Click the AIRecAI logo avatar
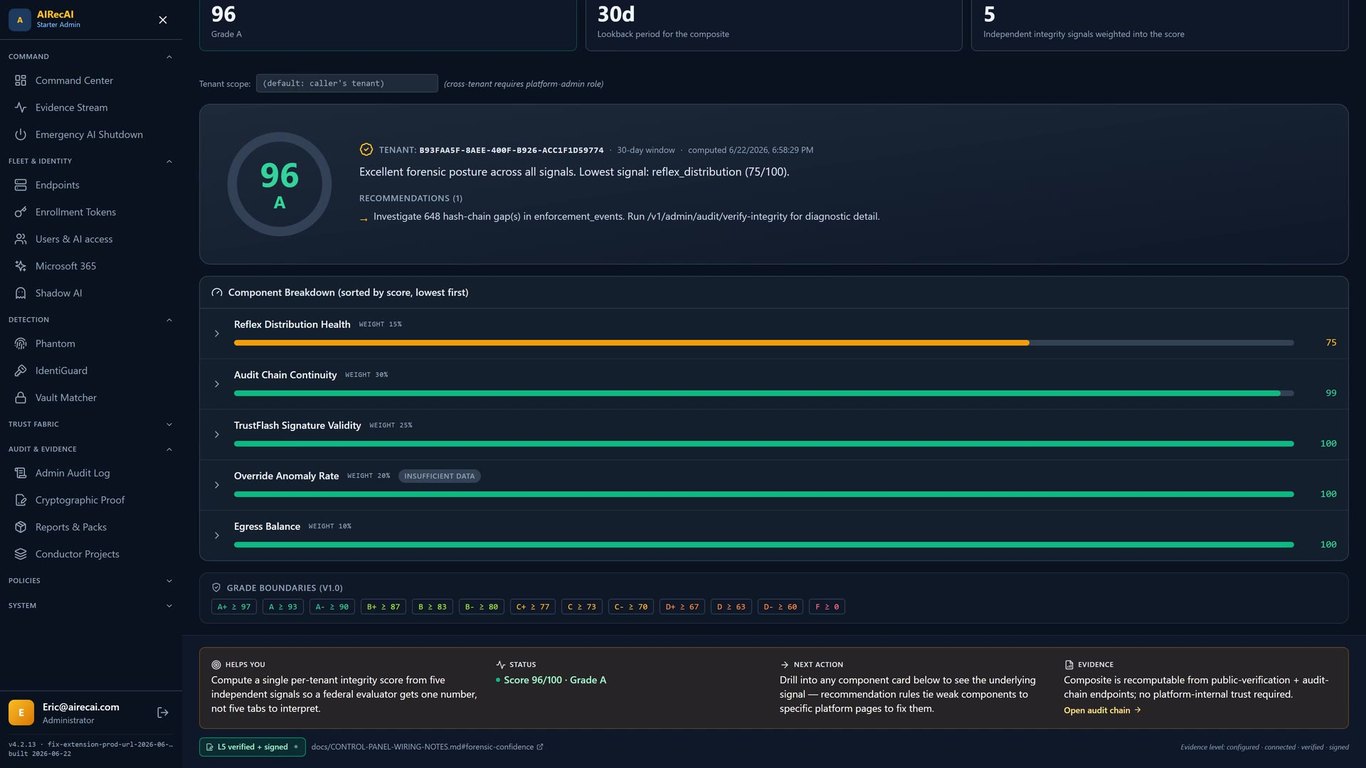The height and width of the screenshot is (768, 1366). pyautogui.click(x=20, y=20)
